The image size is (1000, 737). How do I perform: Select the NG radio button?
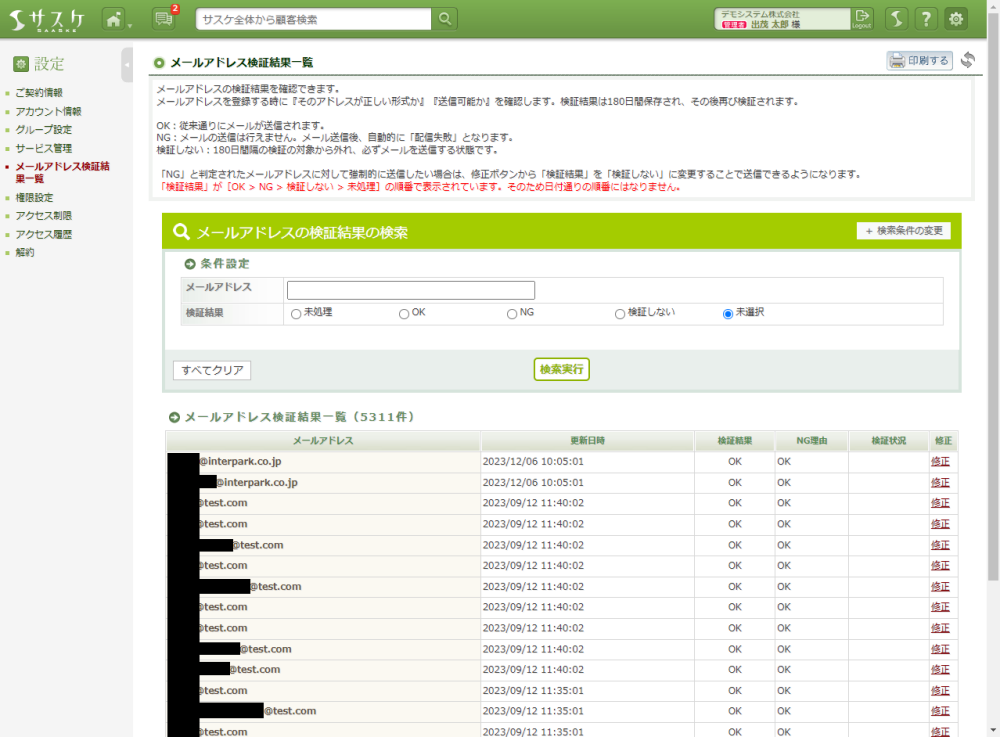512,314
